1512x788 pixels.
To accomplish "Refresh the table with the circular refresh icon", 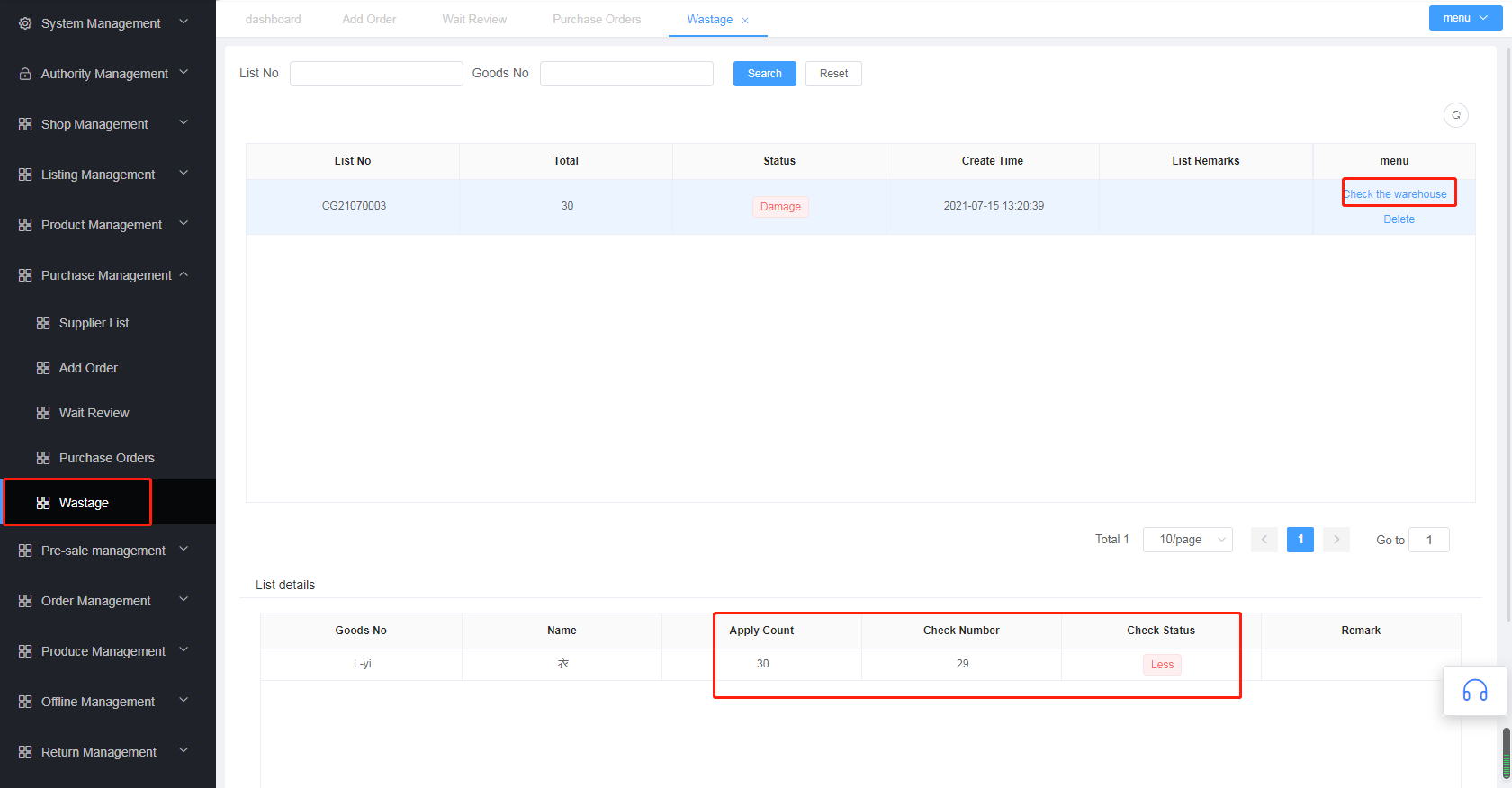I will (1456, 115).
